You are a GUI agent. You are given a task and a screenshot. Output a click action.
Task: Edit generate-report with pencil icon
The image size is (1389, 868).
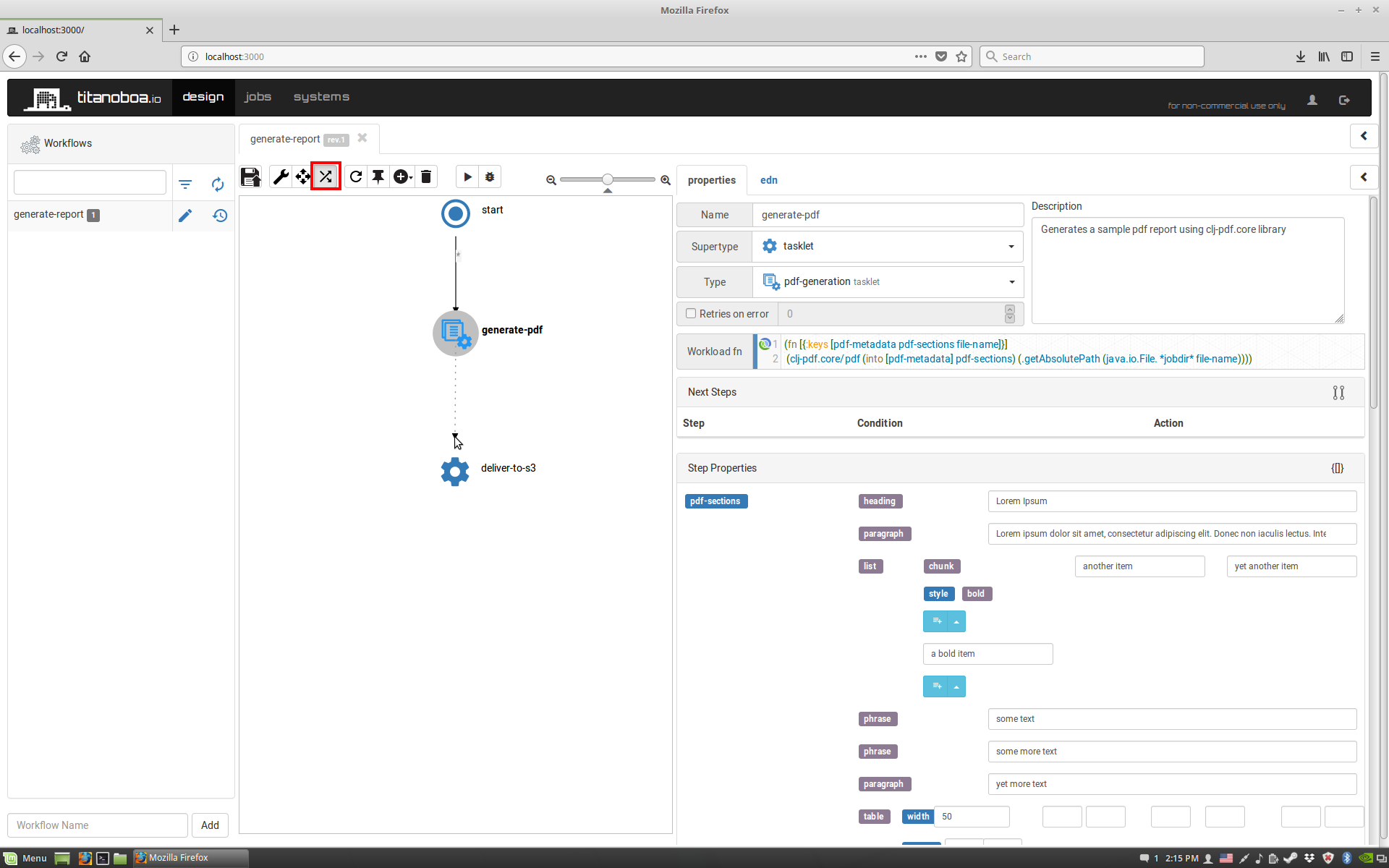click(185, 216)
